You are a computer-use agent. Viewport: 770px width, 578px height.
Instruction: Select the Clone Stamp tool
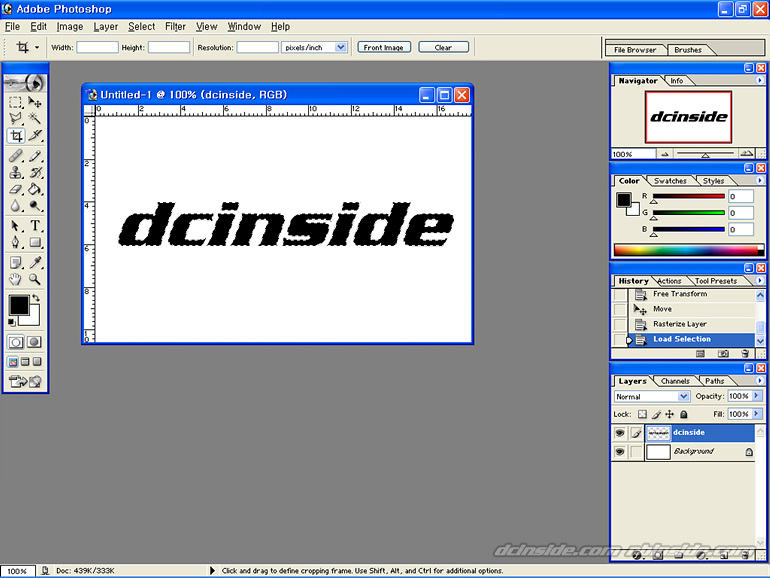coord(16,172)
